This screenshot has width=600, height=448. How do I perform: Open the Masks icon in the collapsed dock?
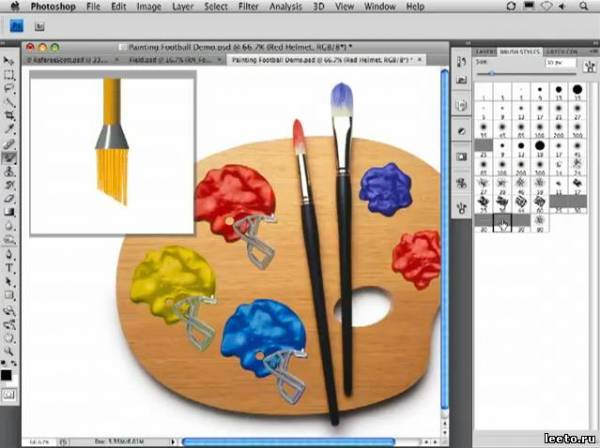[462, 156]
